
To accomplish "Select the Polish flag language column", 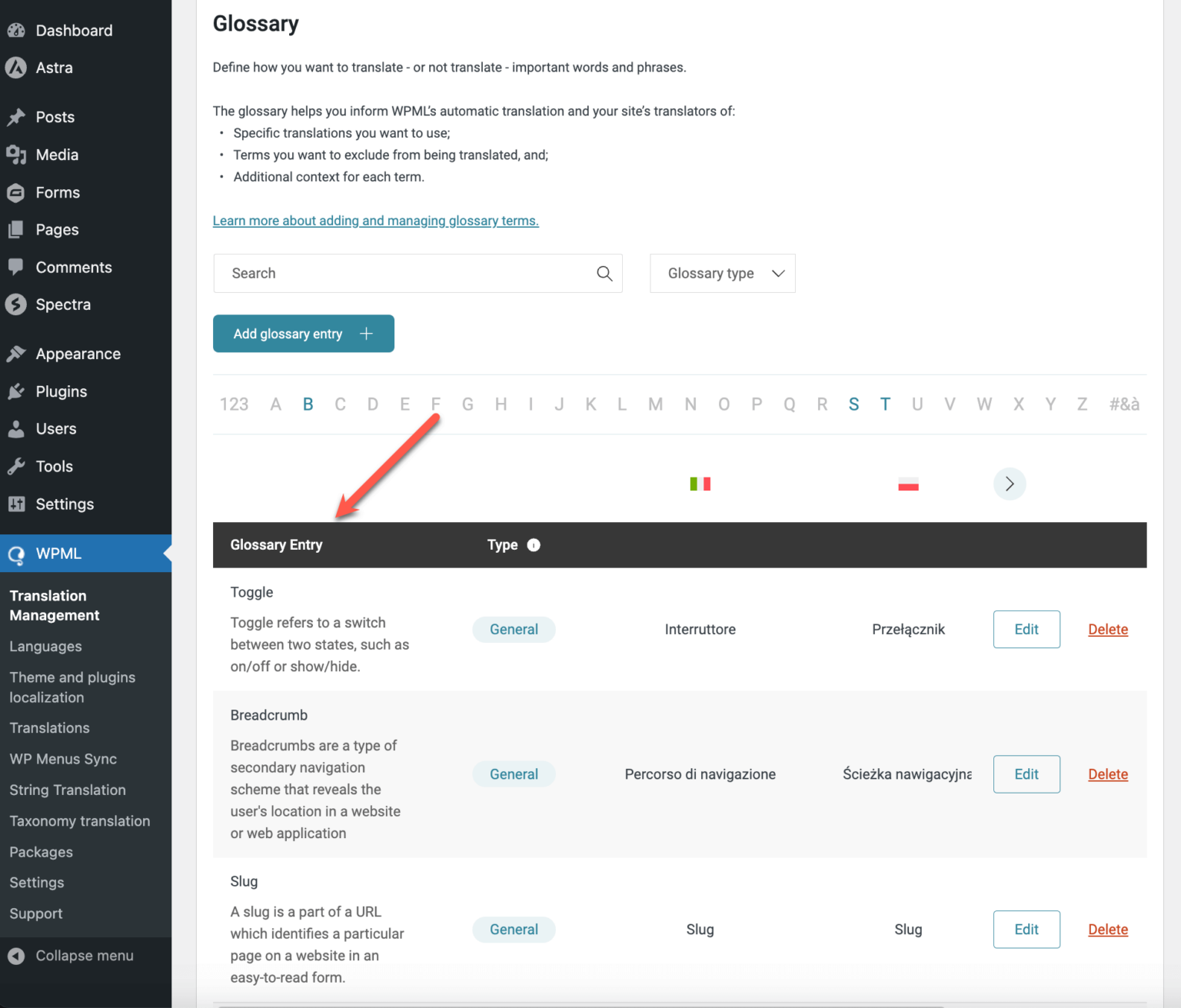I will tap(908, 484).
